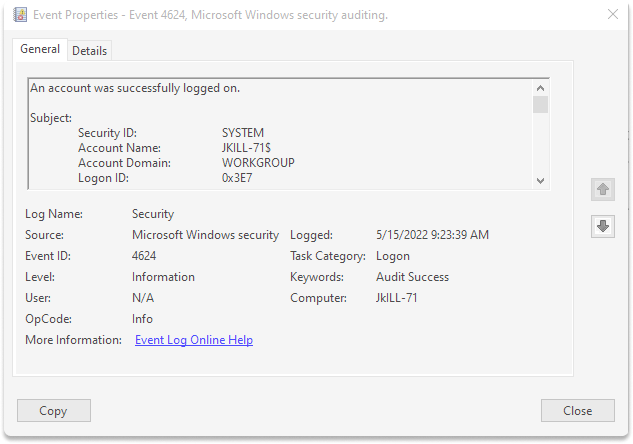Image resolution: width=633 pixels, height=444 pixels.
Task: Select the Security ID value SYSTEM
Action: pos(243,133)
